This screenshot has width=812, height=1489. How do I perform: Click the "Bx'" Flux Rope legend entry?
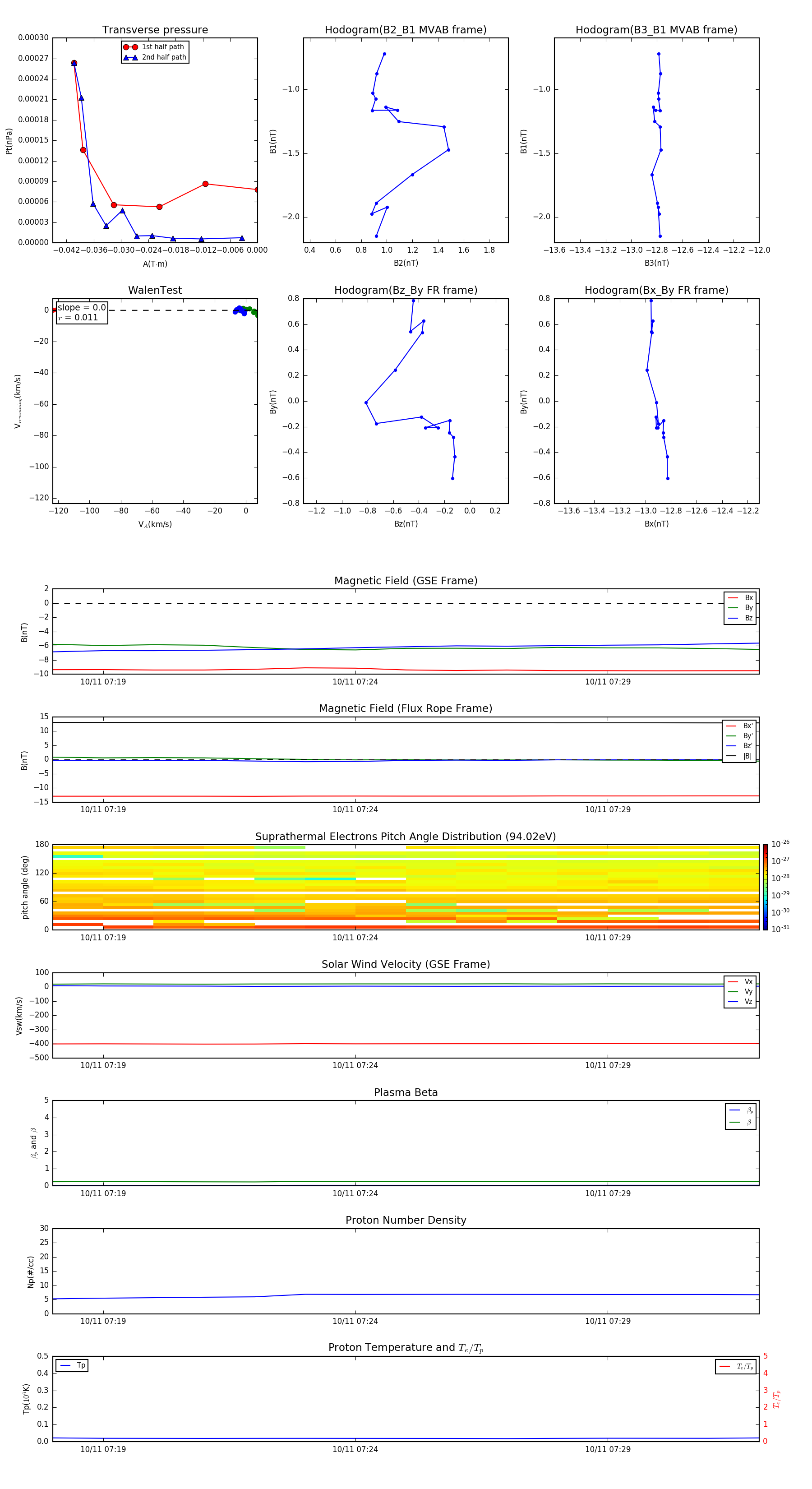739,726
